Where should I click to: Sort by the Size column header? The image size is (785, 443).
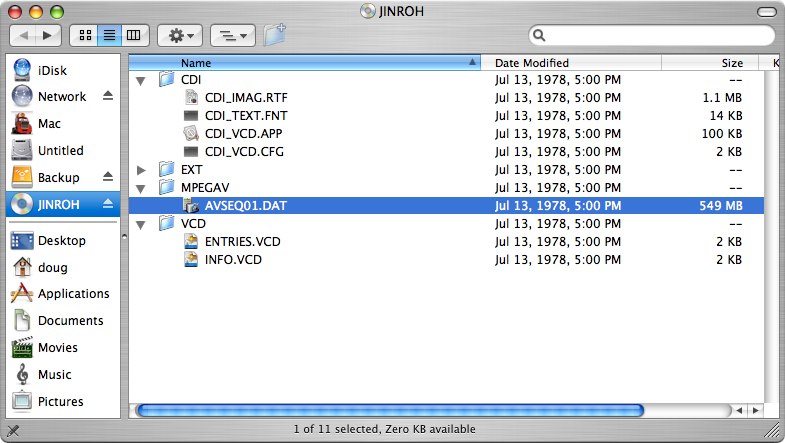click(x=710, y=63)
